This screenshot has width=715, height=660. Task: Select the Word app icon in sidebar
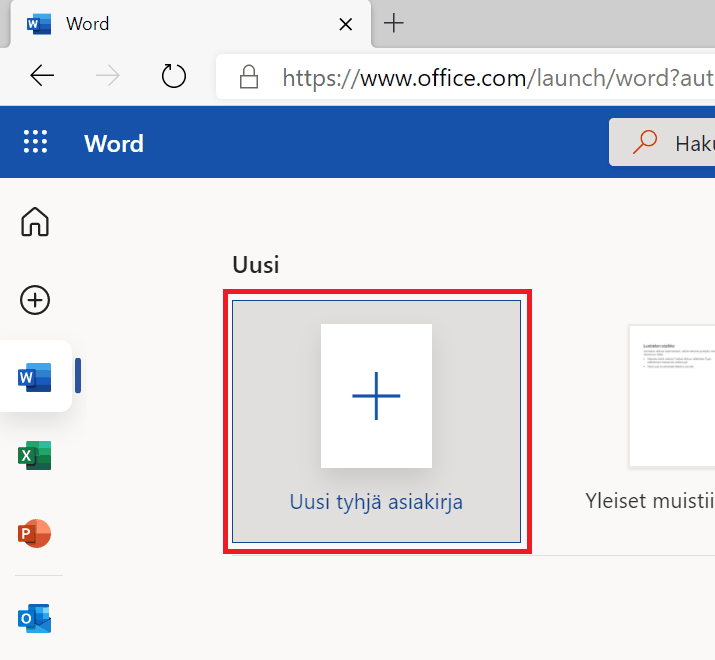(35, 377)
